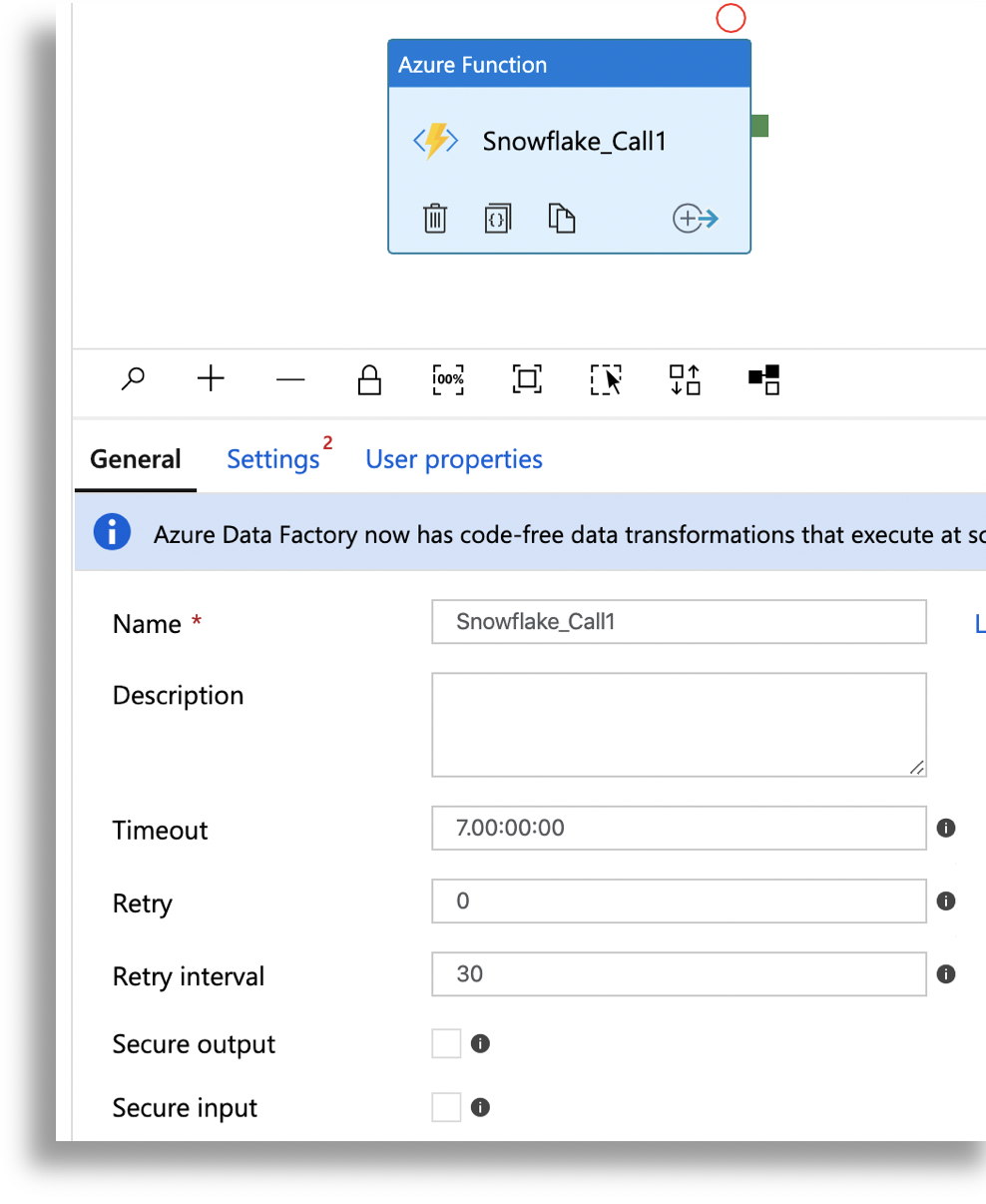Click the Retry field showing 0
986x1204 pixels.
pos(679,902)
